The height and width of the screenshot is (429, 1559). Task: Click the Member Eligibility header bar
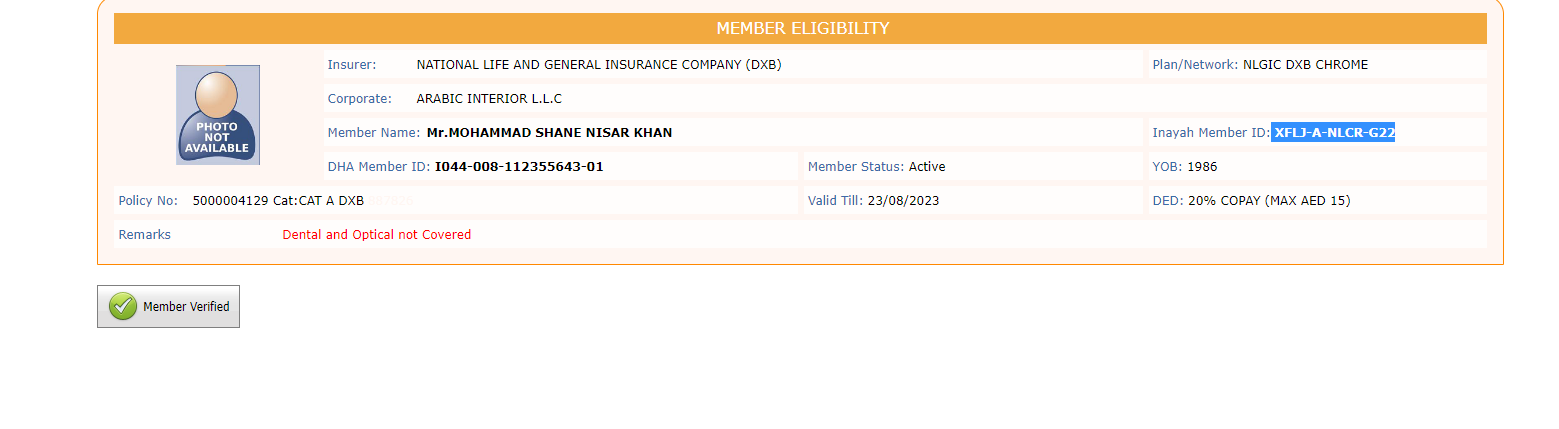[x=801, y=28]
